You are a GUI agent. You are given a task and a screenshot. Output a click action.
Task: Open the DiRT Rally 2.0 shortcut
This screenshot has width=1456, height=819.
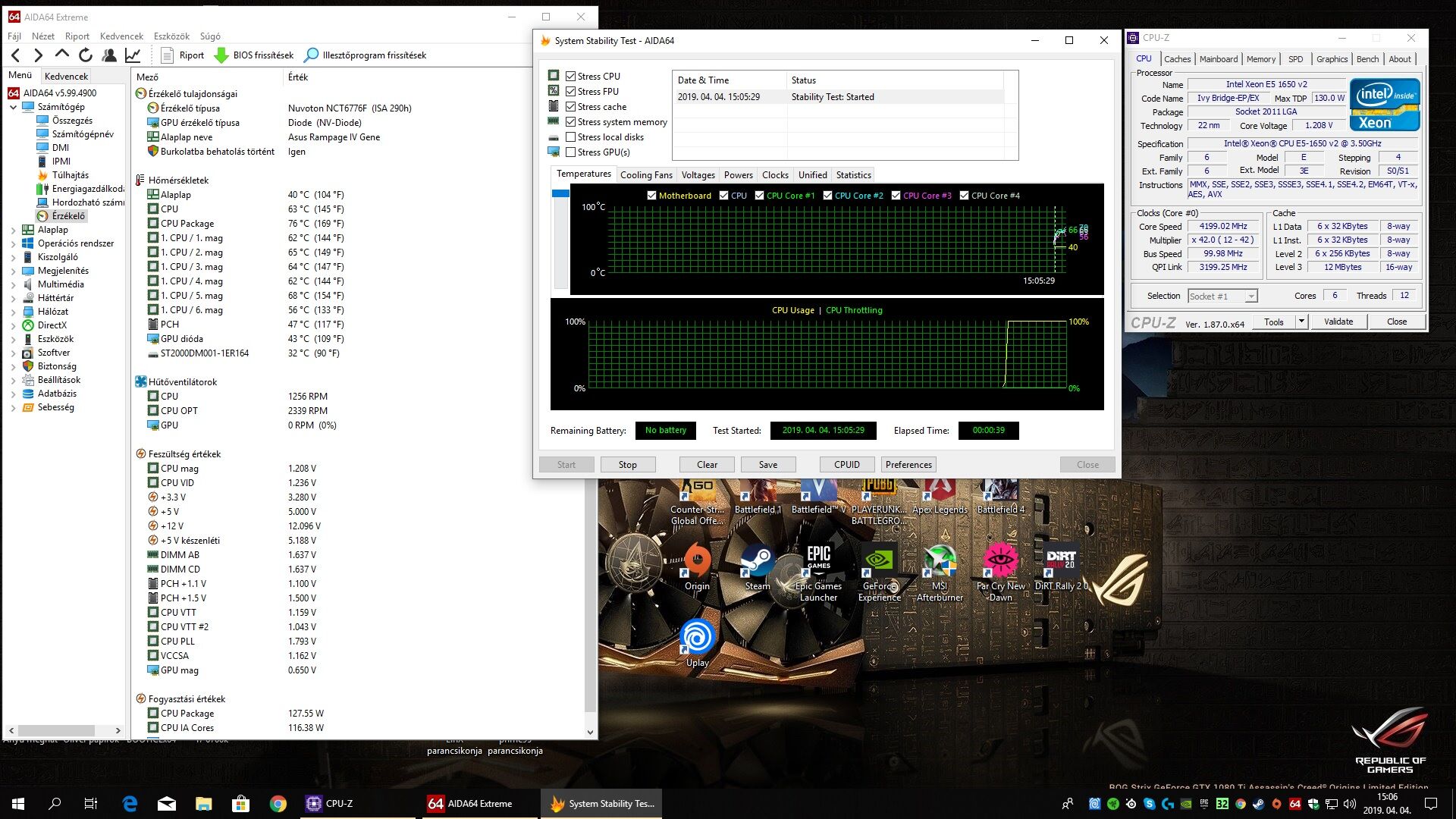1061,567
